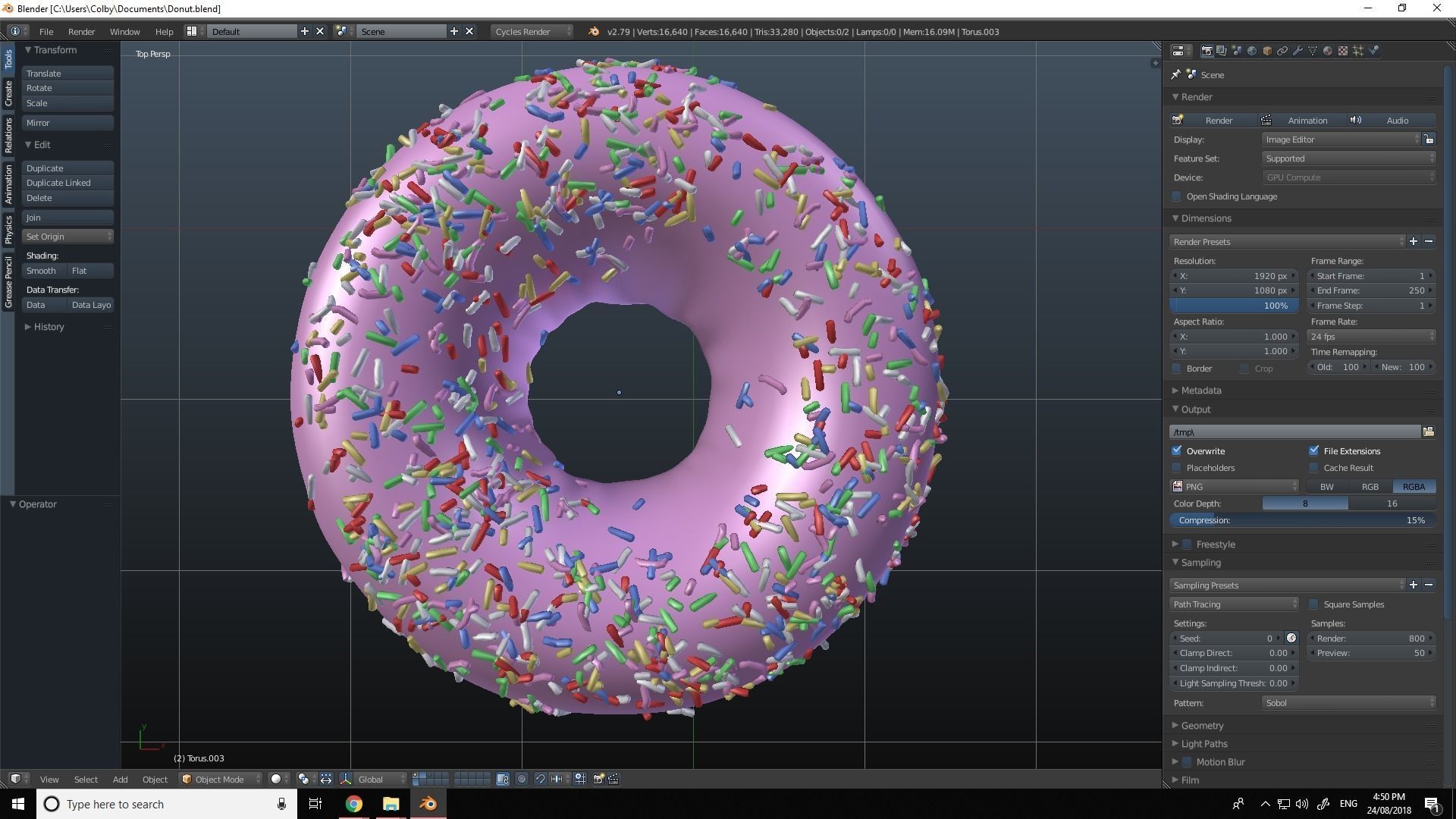
Task: Click the Duplicate Linked button
Action: click(x=67, y=183)
